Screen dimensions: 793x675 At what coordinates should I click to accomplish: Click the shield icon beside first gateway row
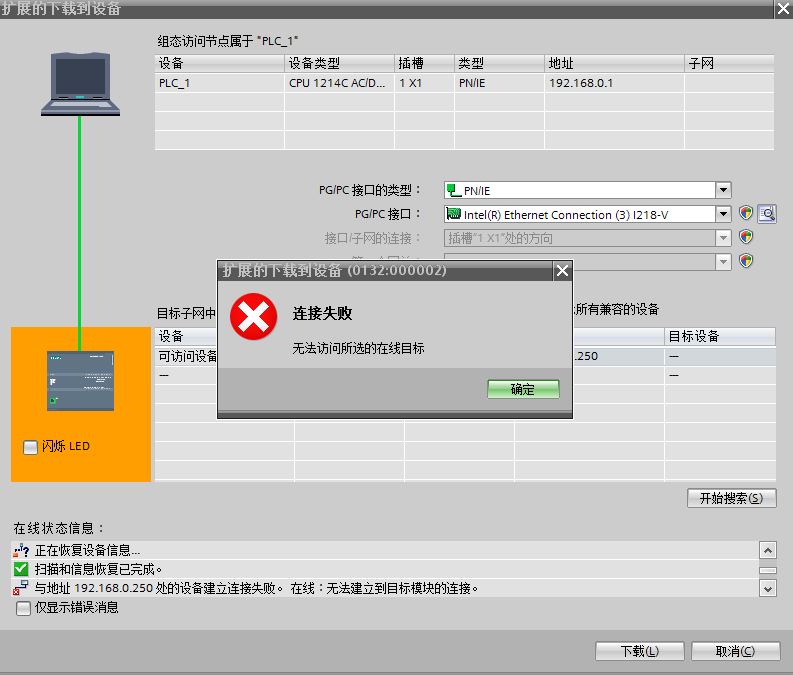pyautogui.click(x=746, y=261)
